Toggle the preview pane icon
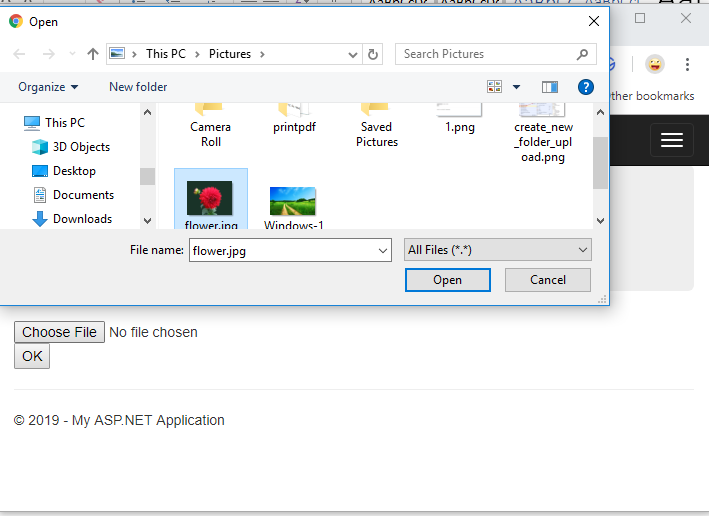 (549, 87)
